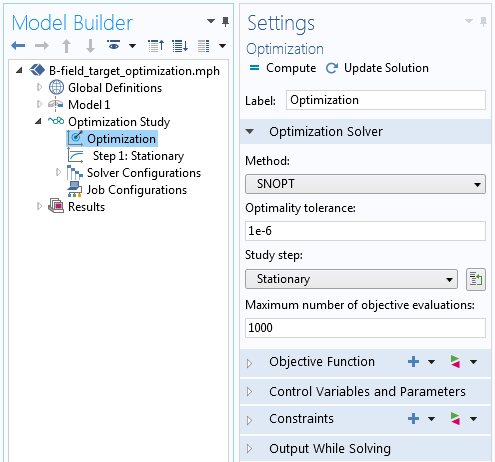Click the Optimality tolerance field
This screenshot has height=462, width=495.
pyautogui.click(x=365, y=231)
